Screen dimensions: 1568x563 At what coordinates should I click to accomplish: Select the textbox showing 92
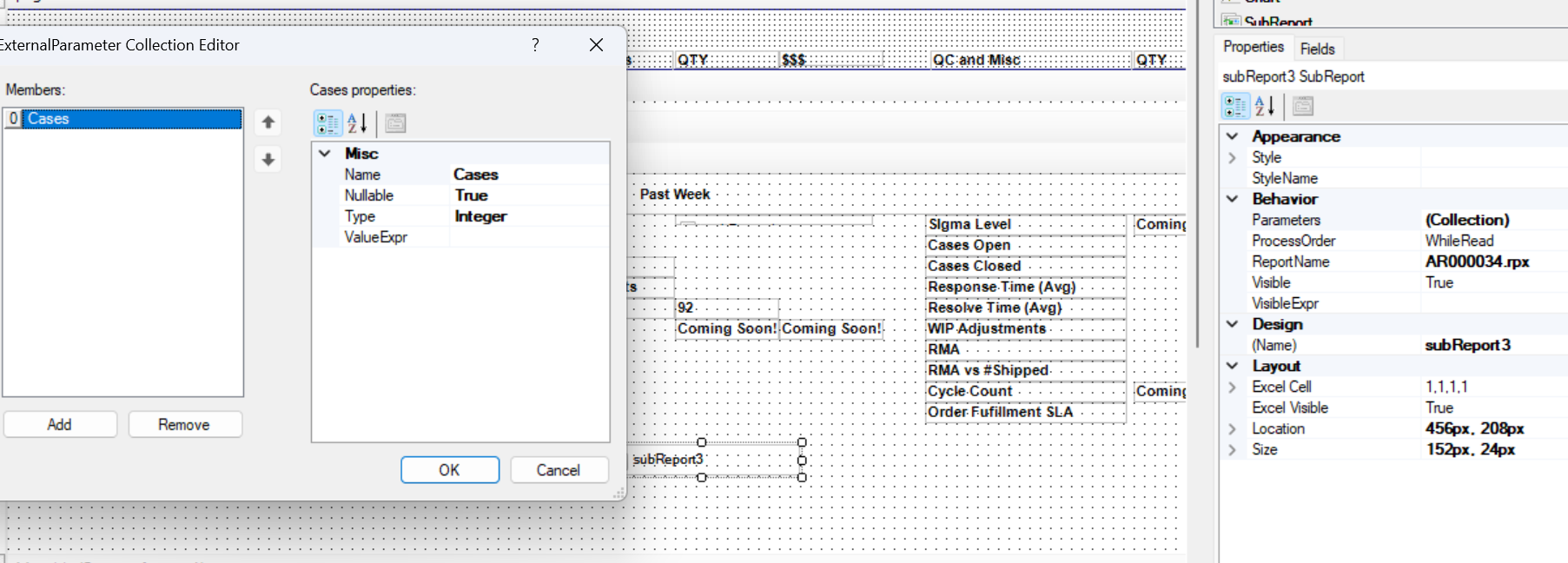(x=727, y=308)
